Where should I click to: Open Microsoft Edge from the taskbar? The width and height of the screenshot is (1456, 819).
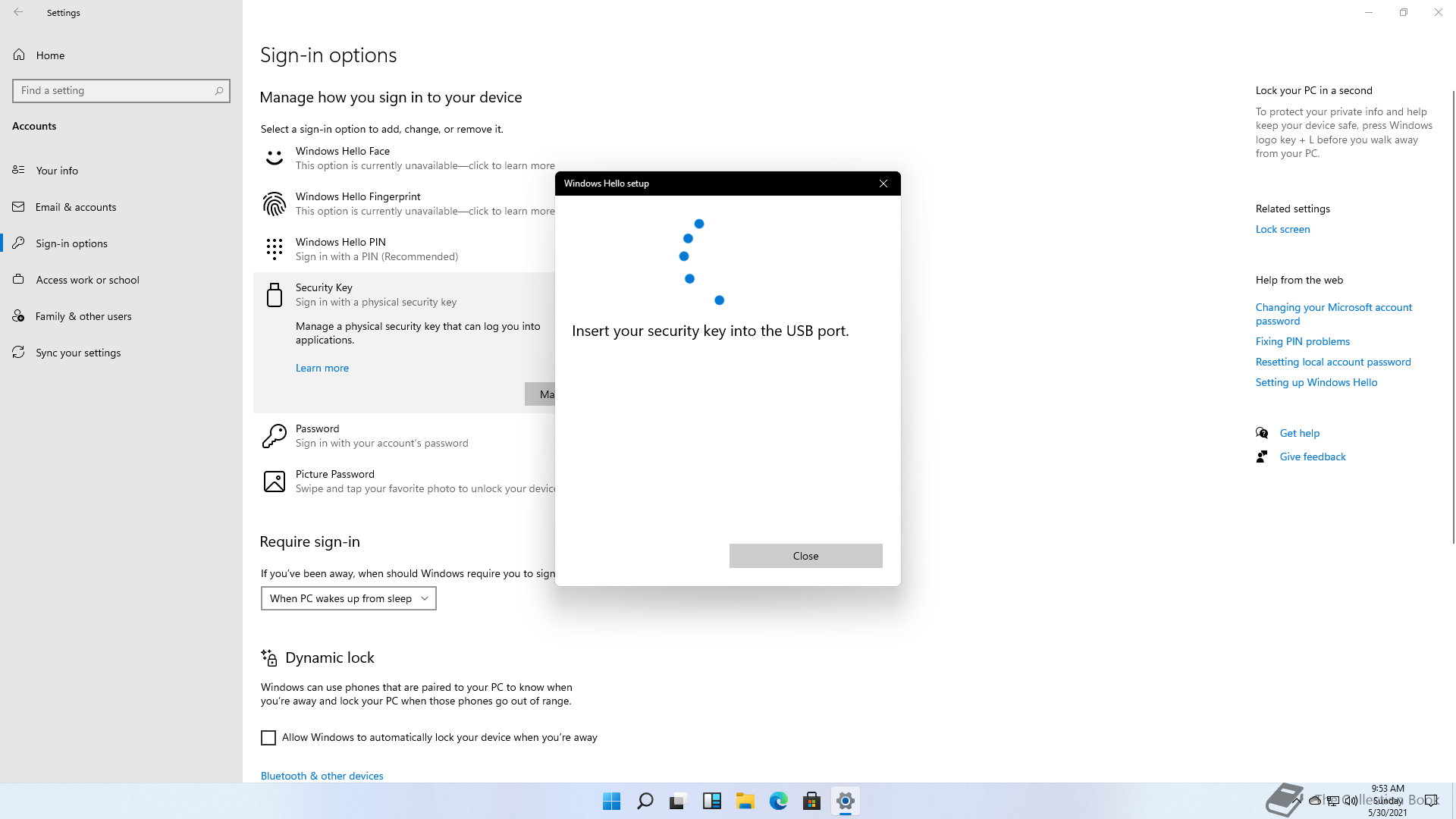tap(778, 801)
